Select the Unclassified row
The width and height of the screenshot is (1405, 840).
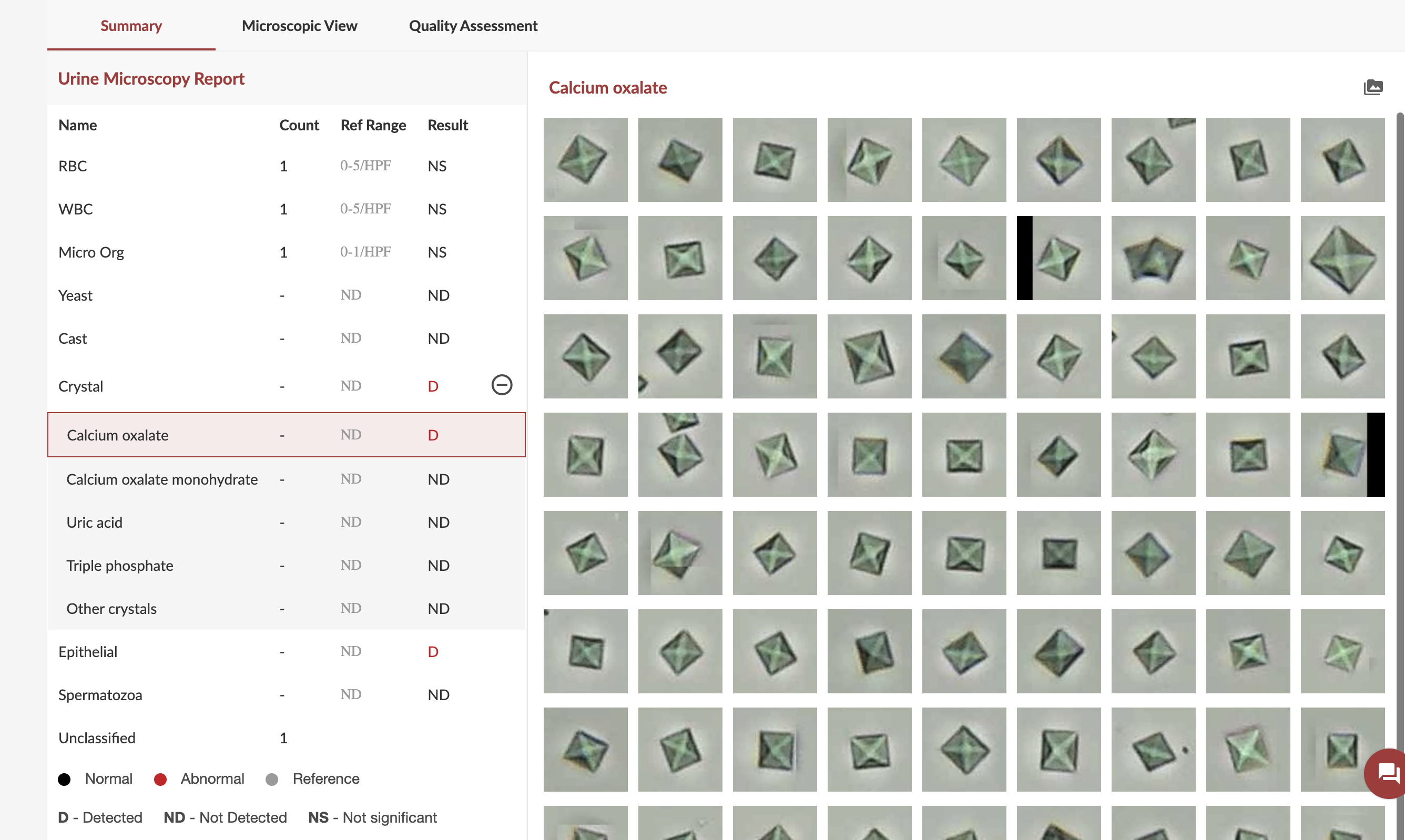coord(287,737)
